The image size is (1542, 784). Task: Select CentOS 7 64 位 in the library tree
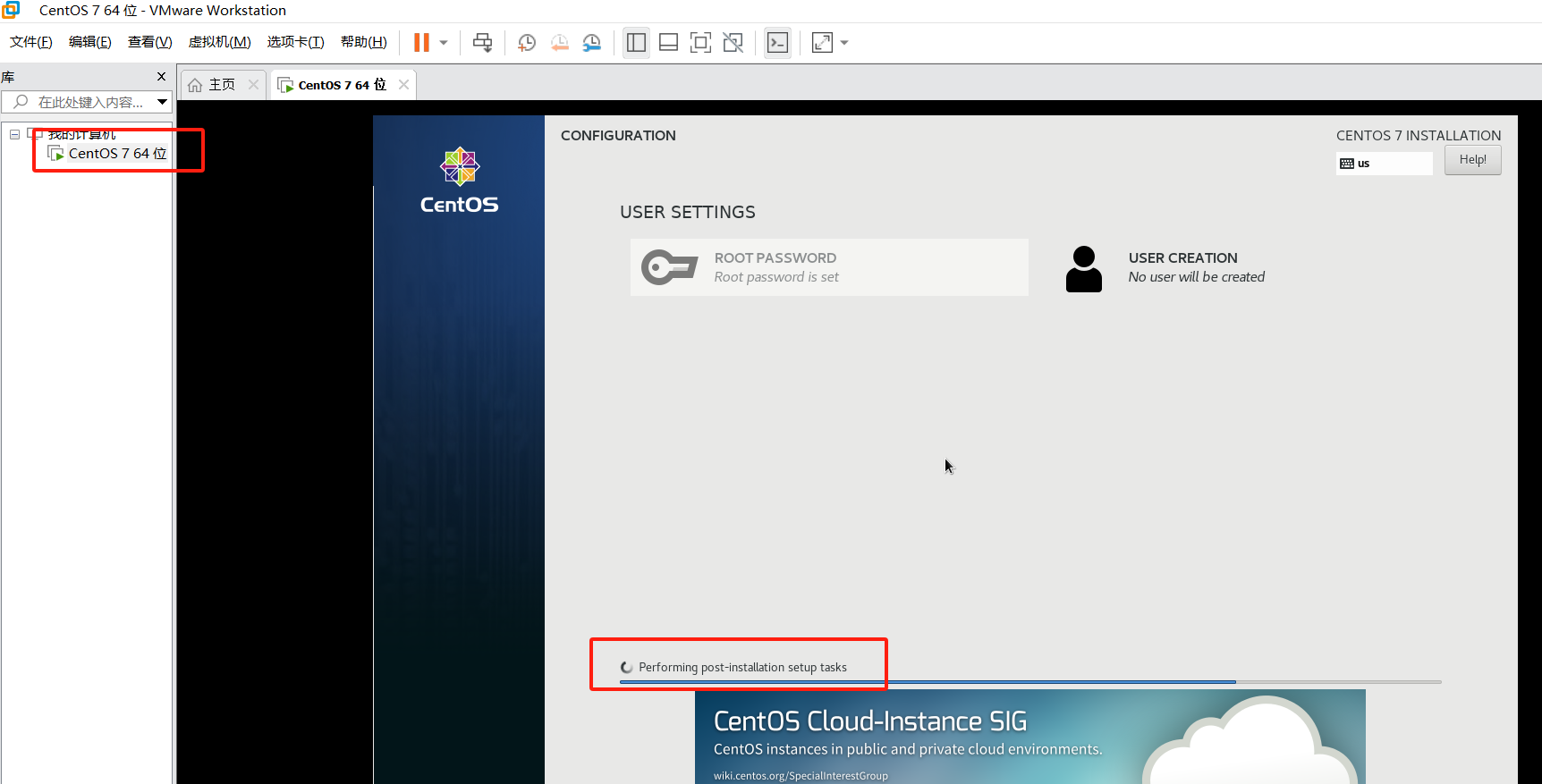click(x=118, y=154)
